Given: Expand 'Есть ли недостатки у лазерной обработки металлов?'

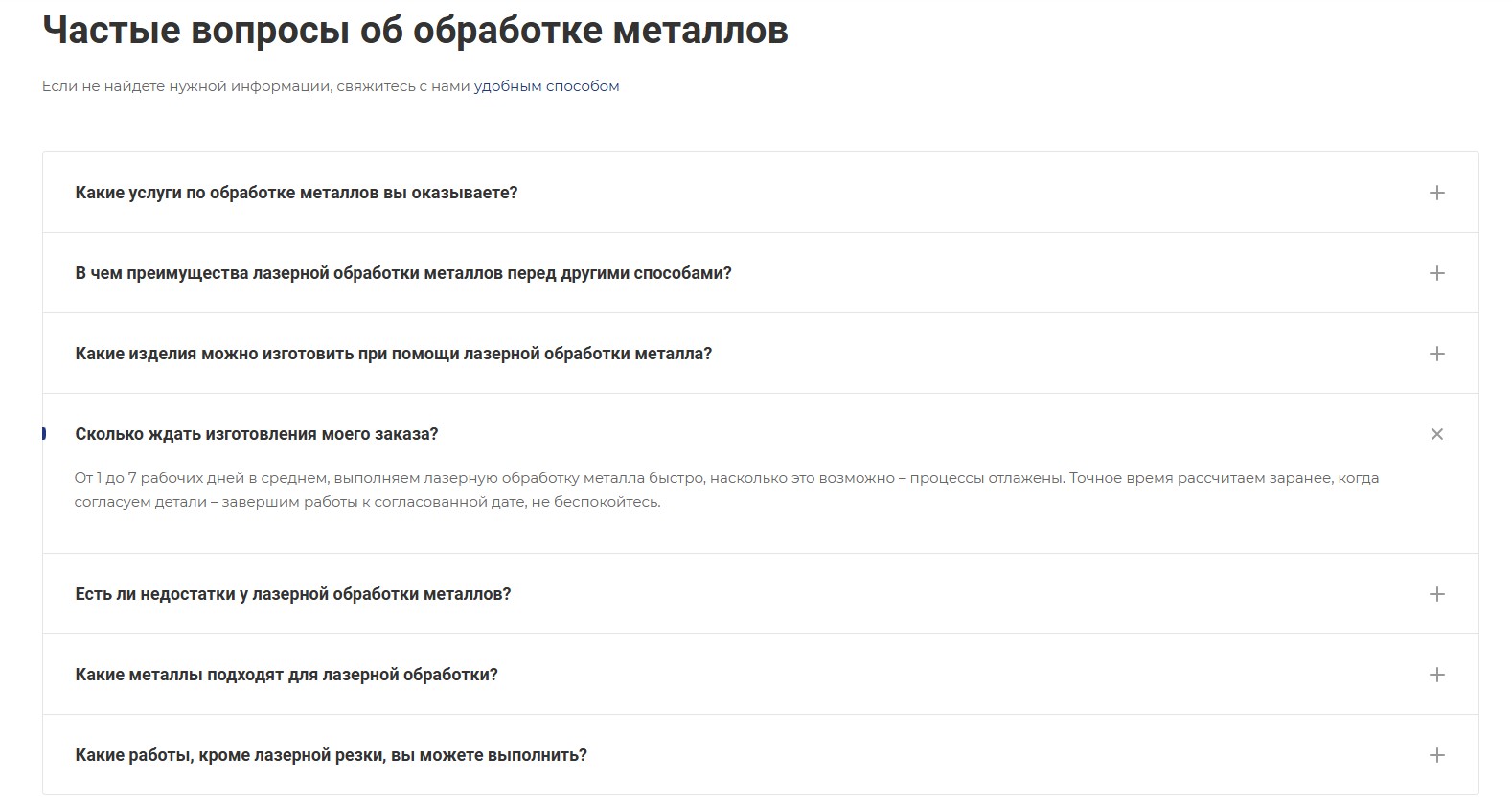Looking at the screenshot, I should tap(293, 594).
